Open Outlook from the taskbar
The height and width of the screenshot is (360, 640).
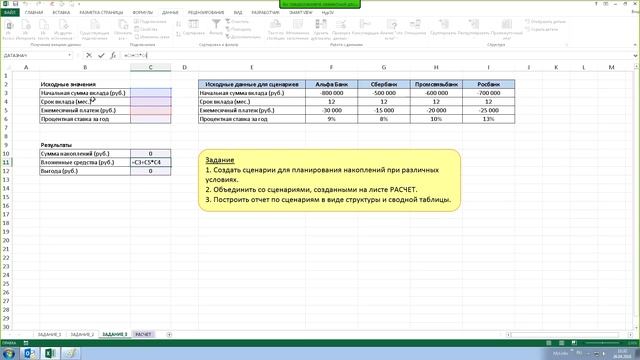coord(29,353)
